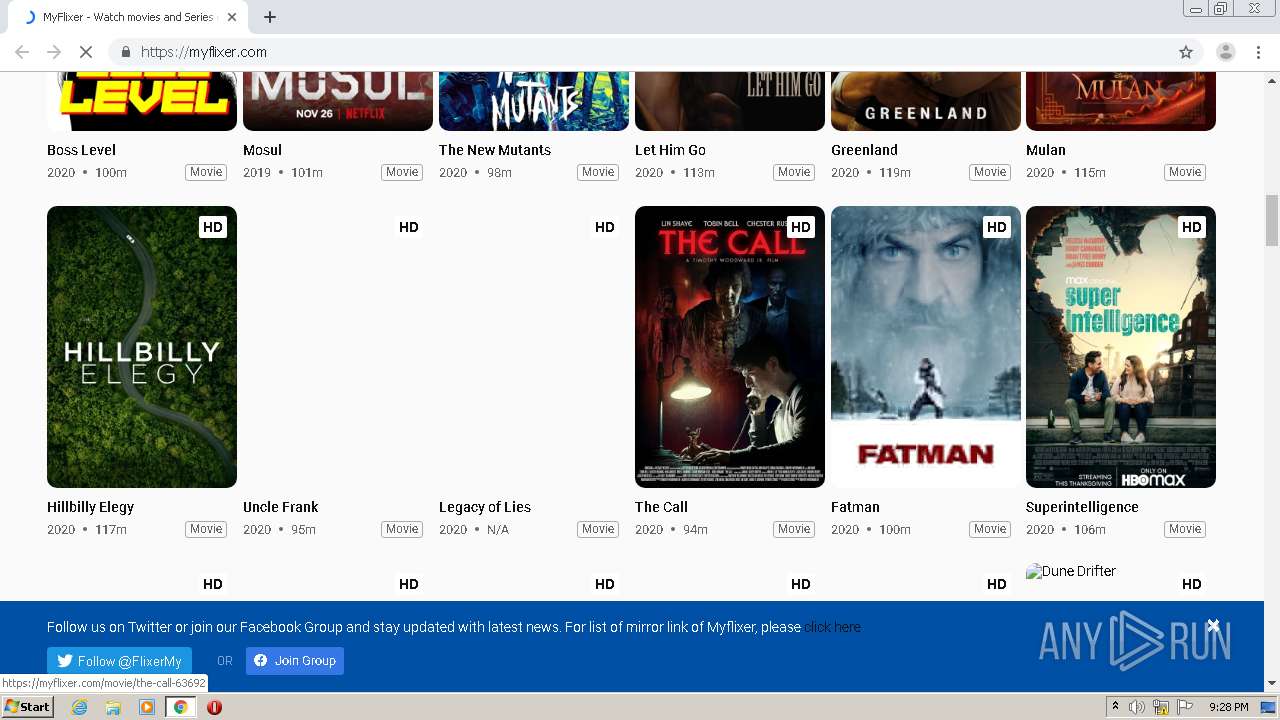
Task: Click HD badge on Uncle Frank
Action: (409, 227)
